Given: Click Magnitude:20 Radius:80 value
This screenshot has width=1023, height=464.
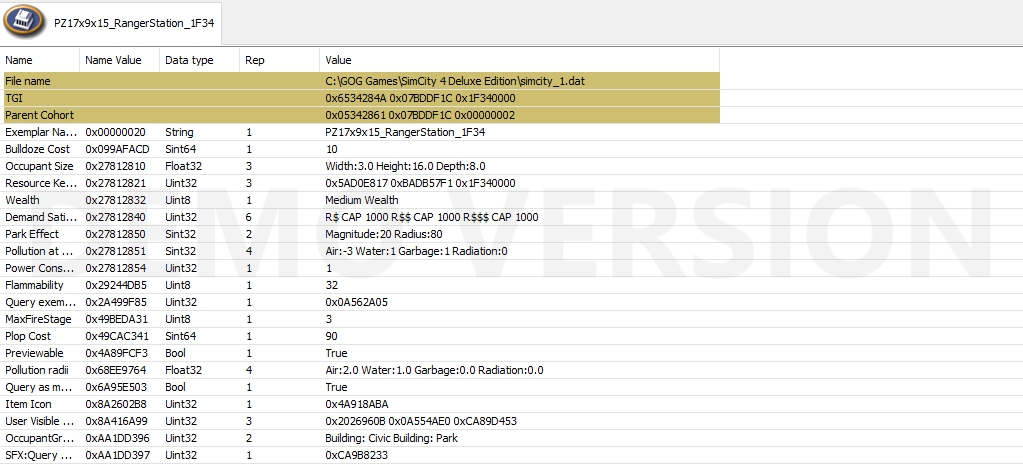Looking at the screenshot, I should (x=384, y=234).
